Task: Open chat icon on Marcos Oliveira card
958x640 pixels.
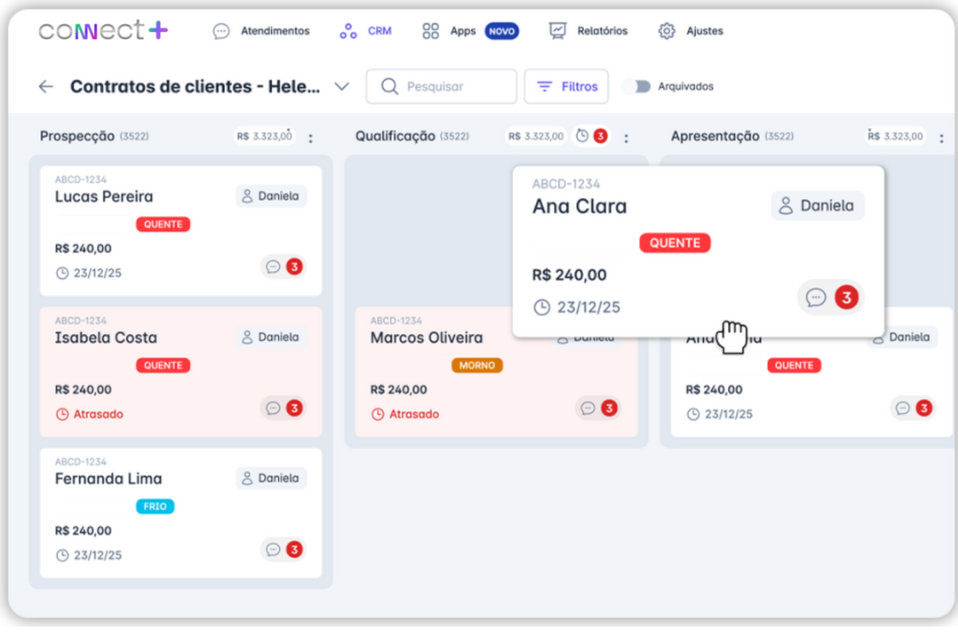Action: pyautogui.click(x=588, y=408)
